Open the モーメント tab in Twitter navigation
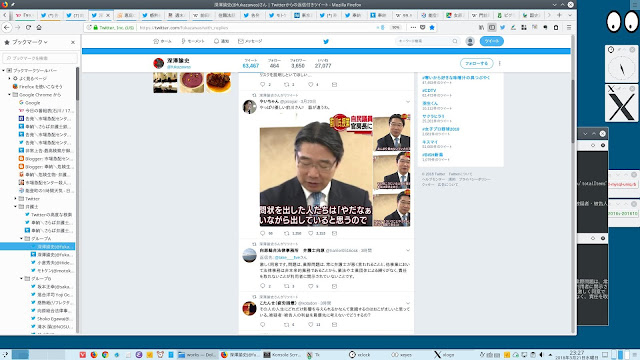Image resolution: width=640 pixels, height=360 pixels. click(193, 41)
